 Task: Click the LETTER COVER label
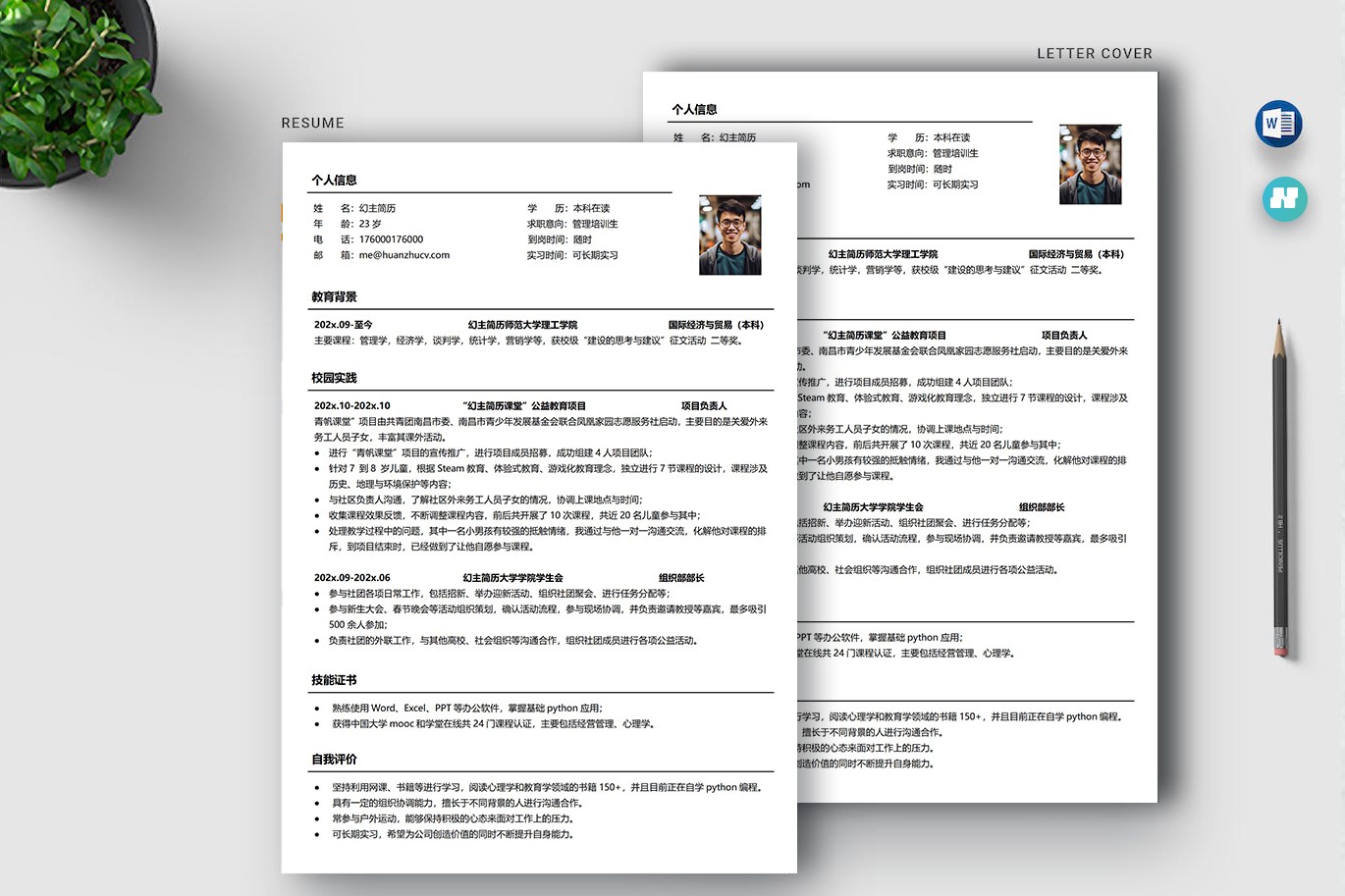[1094, 54]
